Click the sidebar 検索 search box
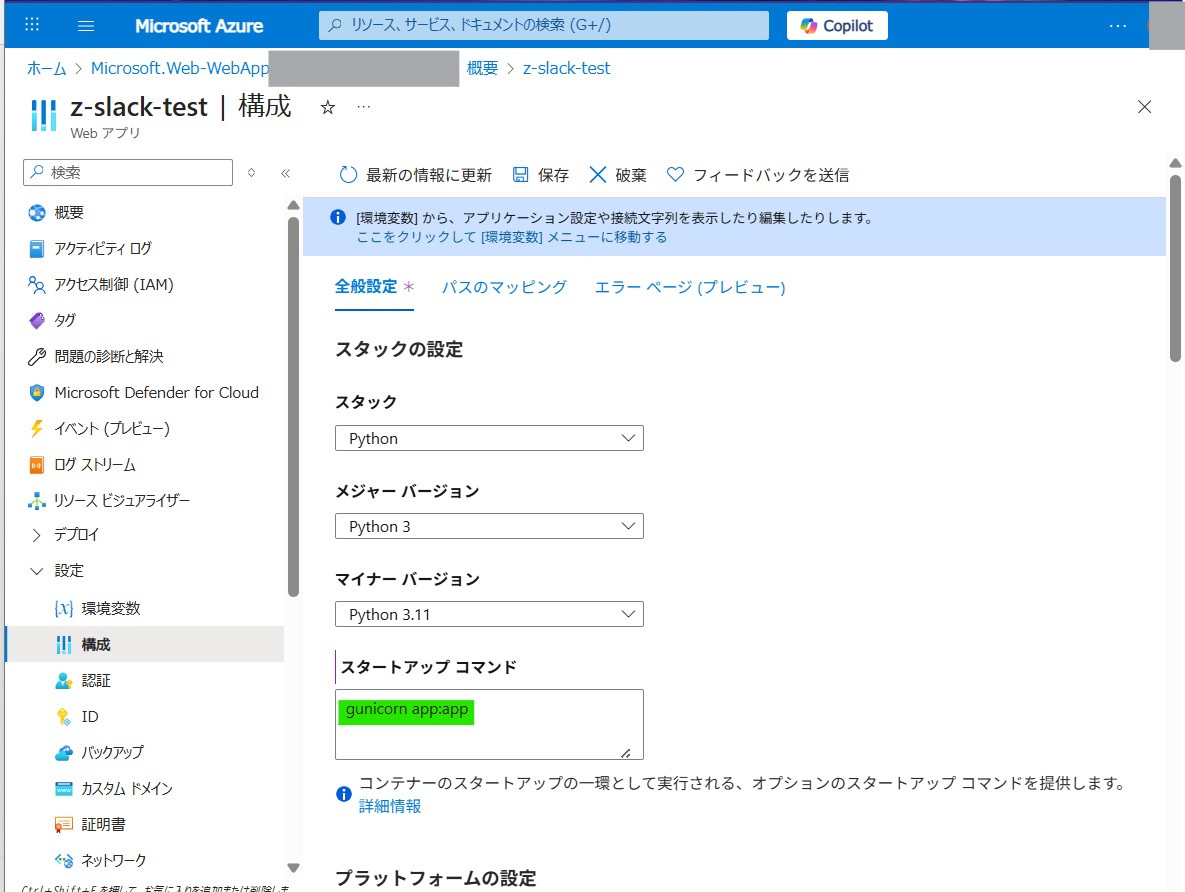Screen dimensions: 1185x892 pyautogui.click(x=128, y=172)
